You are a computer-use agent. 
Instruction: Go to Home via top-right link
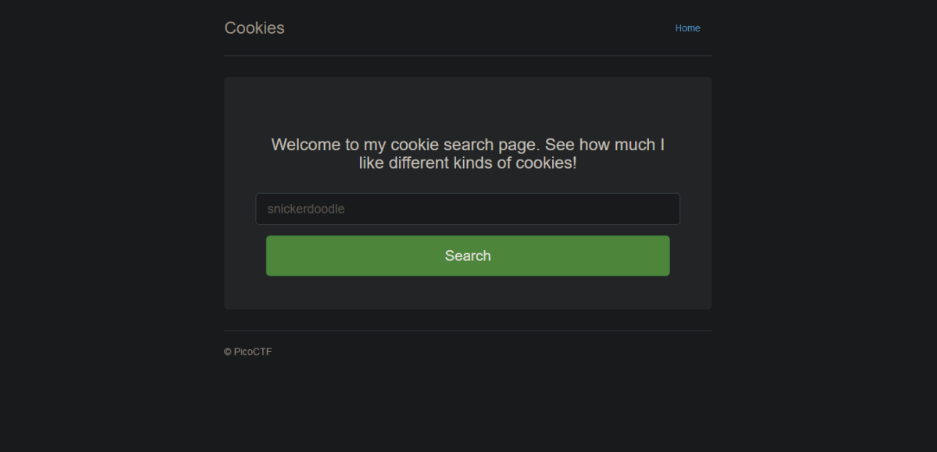[687, 28]
